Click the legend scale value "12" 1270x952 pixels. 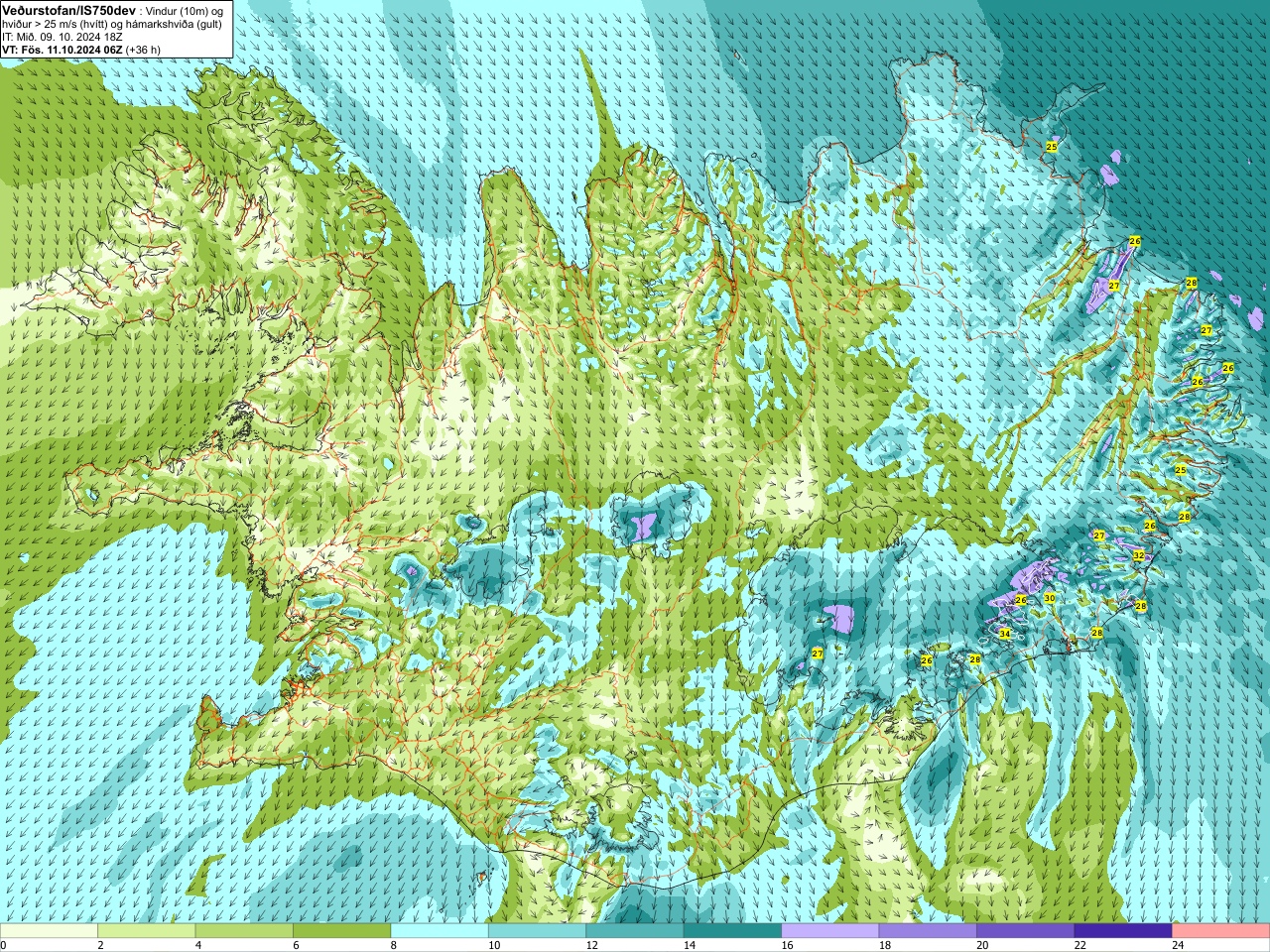[591, 945]
